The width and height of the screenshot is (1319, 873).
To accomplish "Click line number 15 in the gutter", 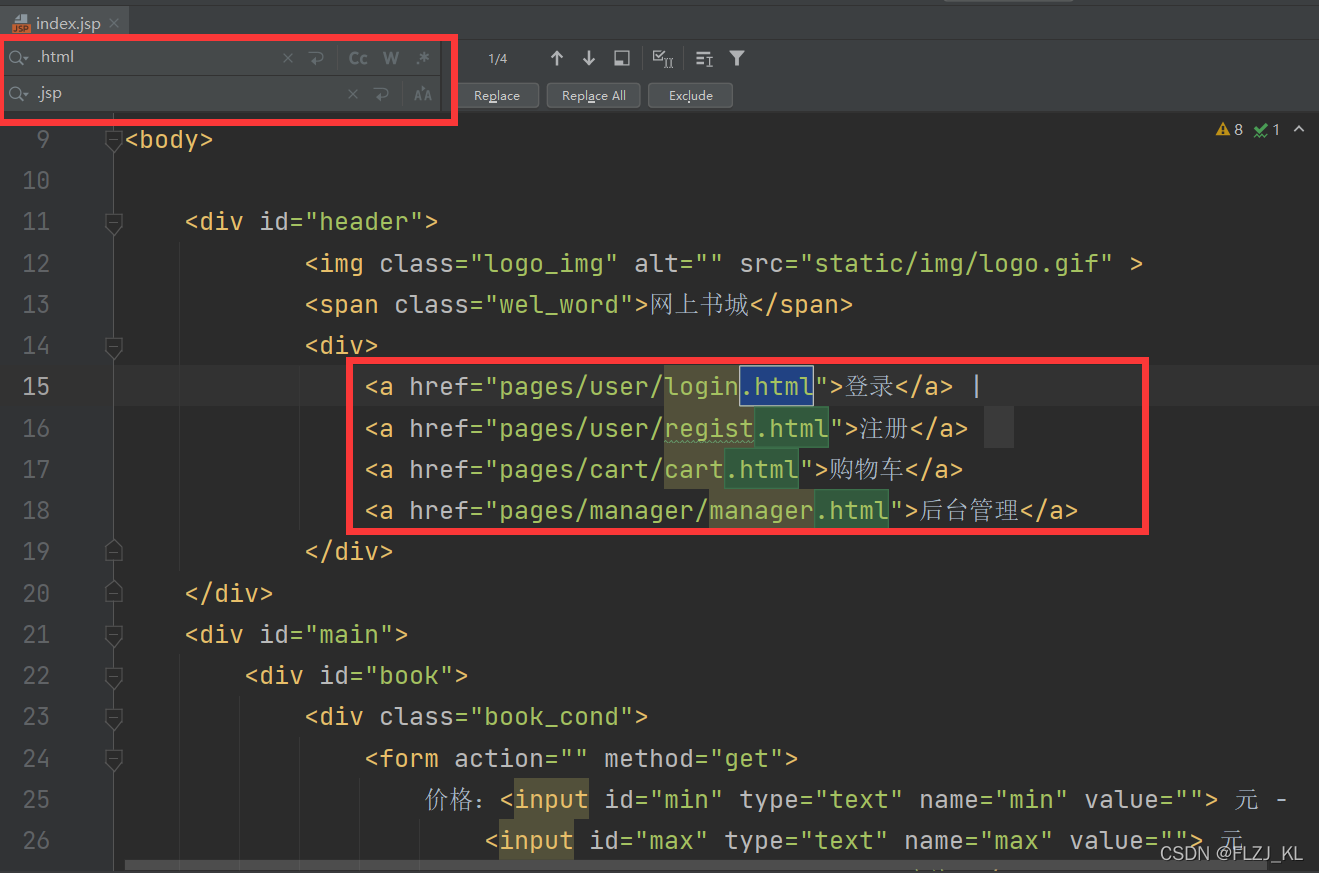I will [36, 387].
